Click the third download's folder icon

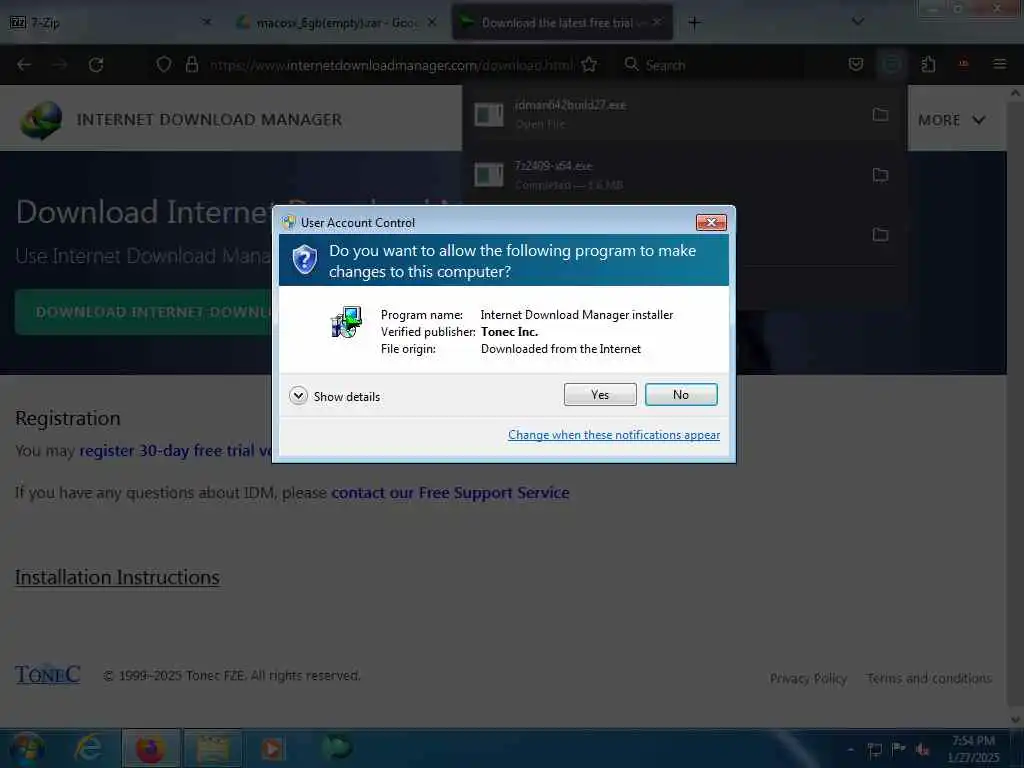(x=880, y=234)
